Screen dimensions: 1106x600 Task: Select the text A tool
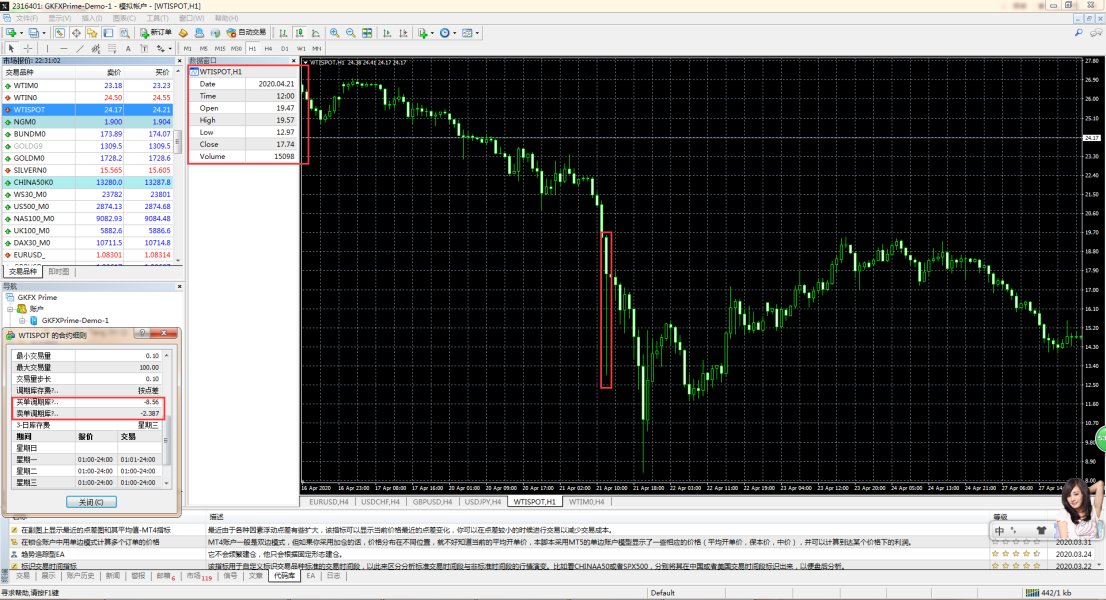(128, 48)
